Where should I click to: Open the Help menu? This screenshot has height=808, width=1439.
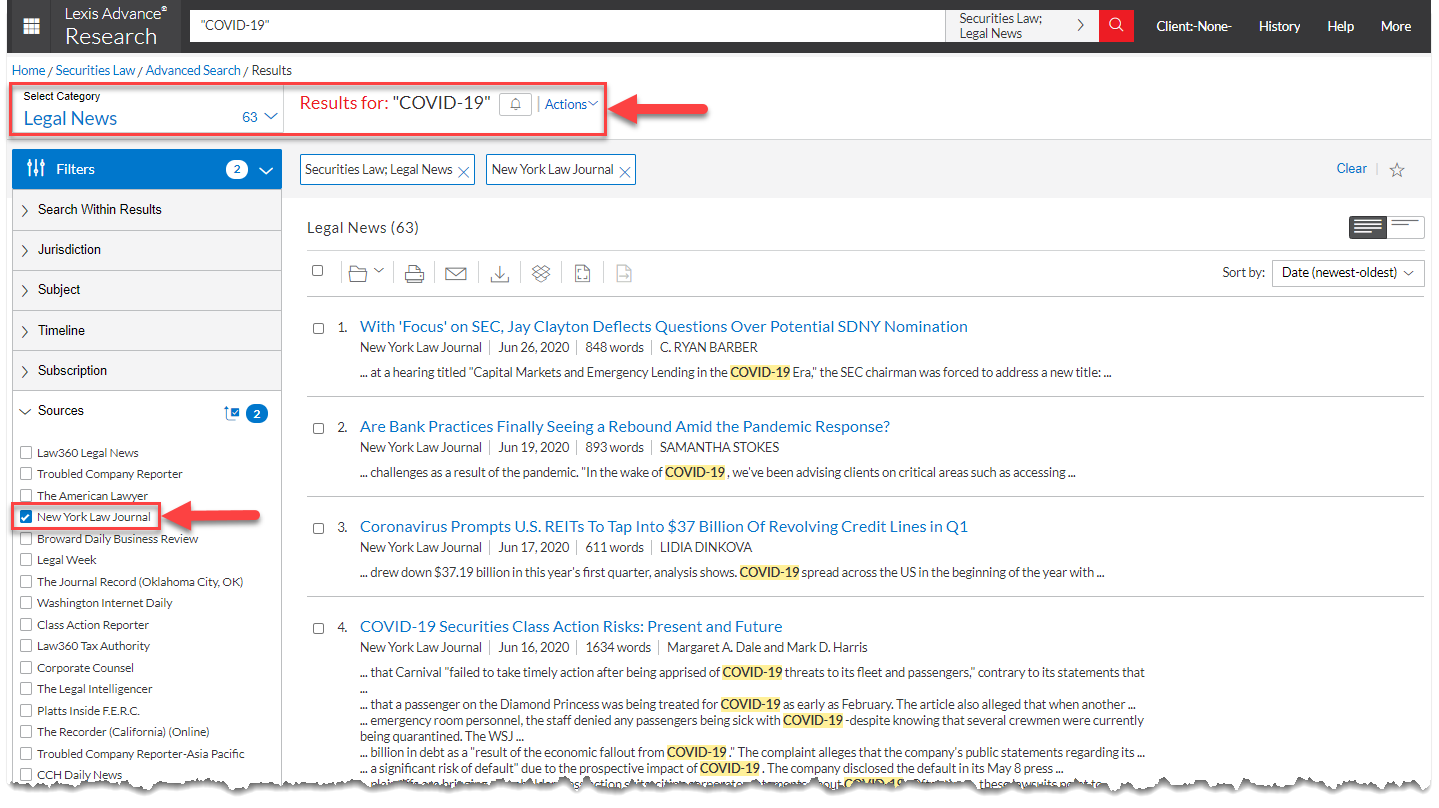click(x=1340, y=27)
